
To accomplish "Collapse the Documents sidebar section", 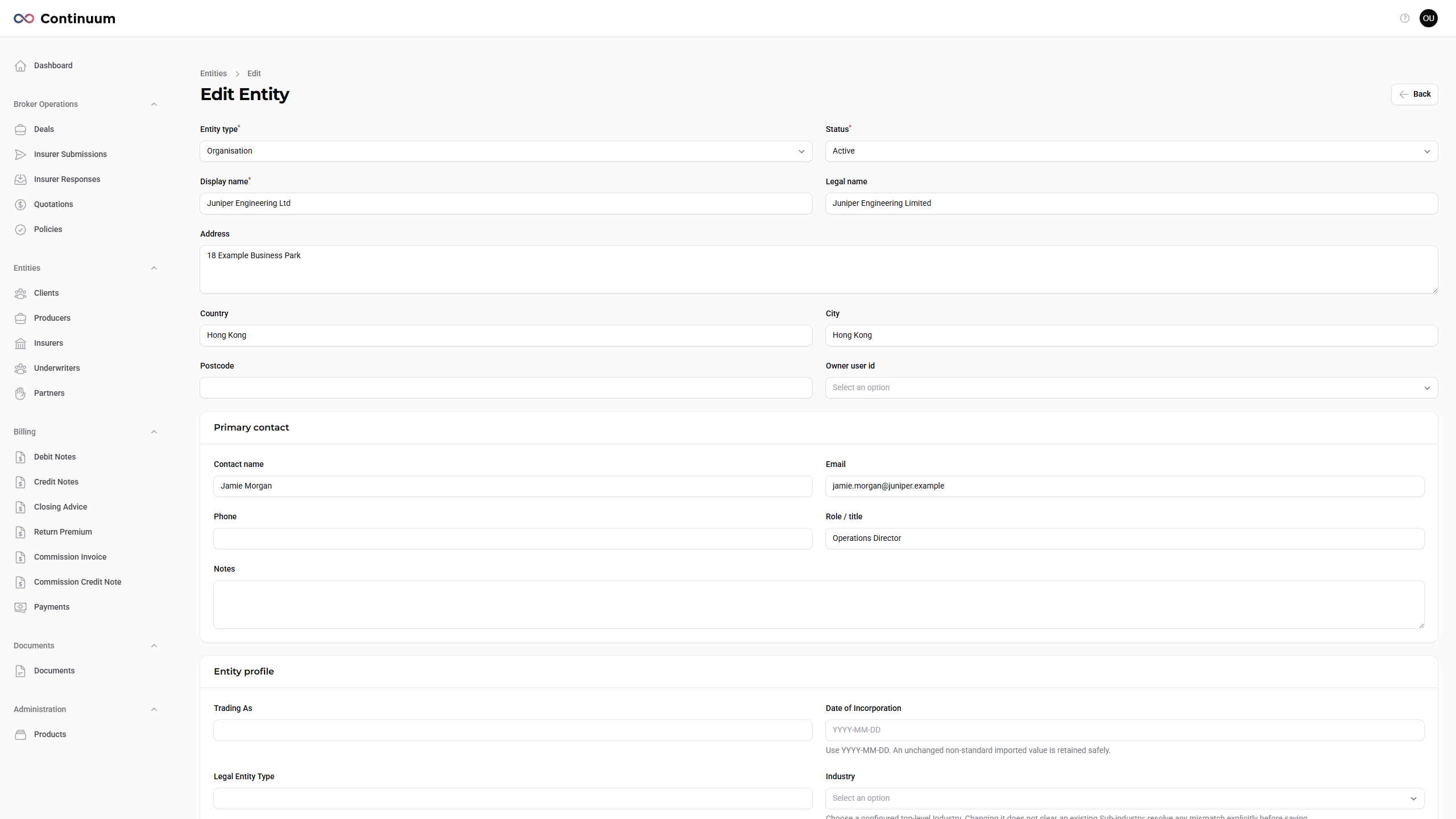I will [154, 646].
